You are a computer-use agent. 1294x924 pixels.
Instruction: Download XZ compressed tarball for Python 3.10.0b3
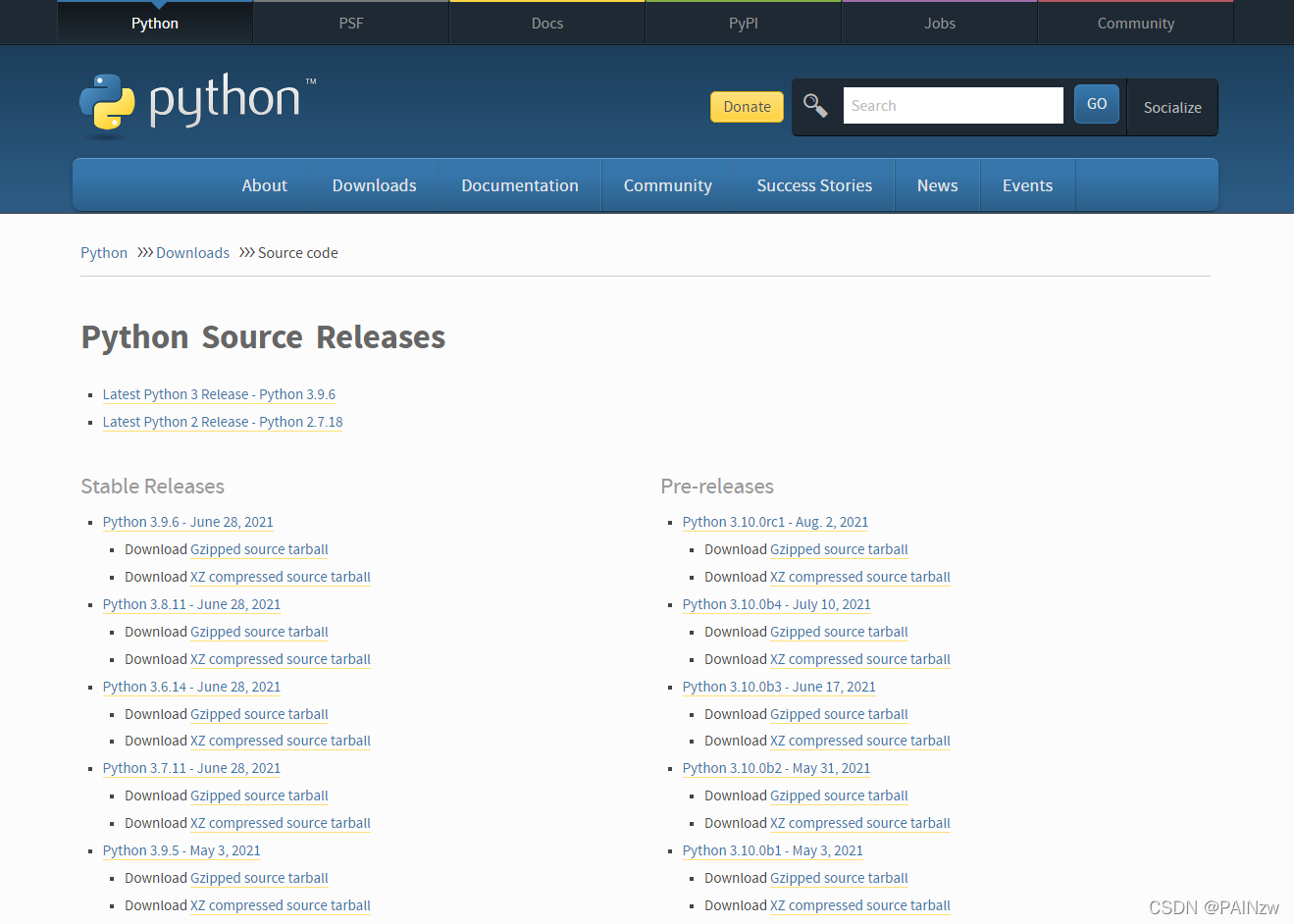[x=860, y=741]
